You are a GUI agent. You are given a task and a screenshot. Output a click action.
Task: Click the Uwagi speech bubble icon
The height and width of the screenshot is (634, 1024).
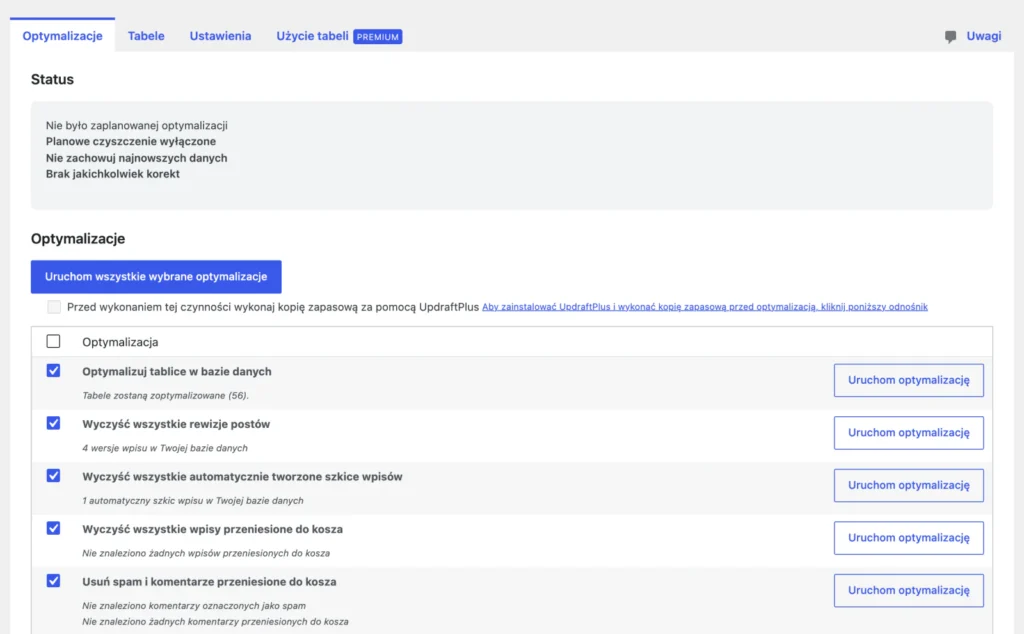click(950, 37)
